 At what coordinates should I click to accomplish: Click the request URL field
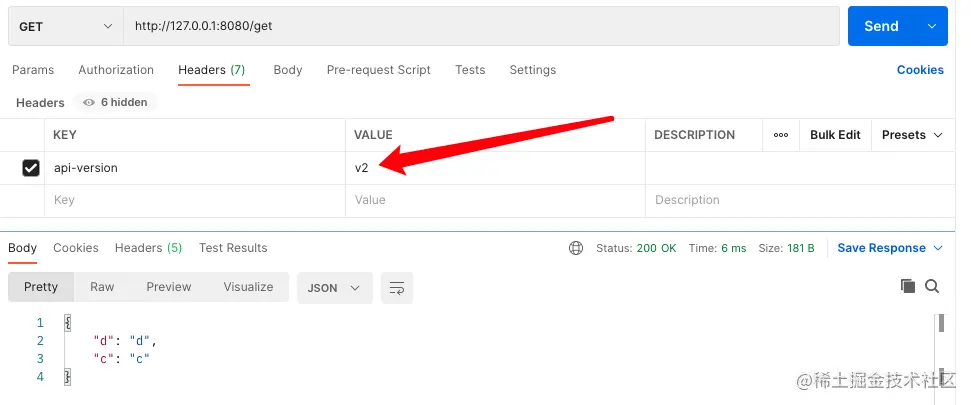pos(481,26)
